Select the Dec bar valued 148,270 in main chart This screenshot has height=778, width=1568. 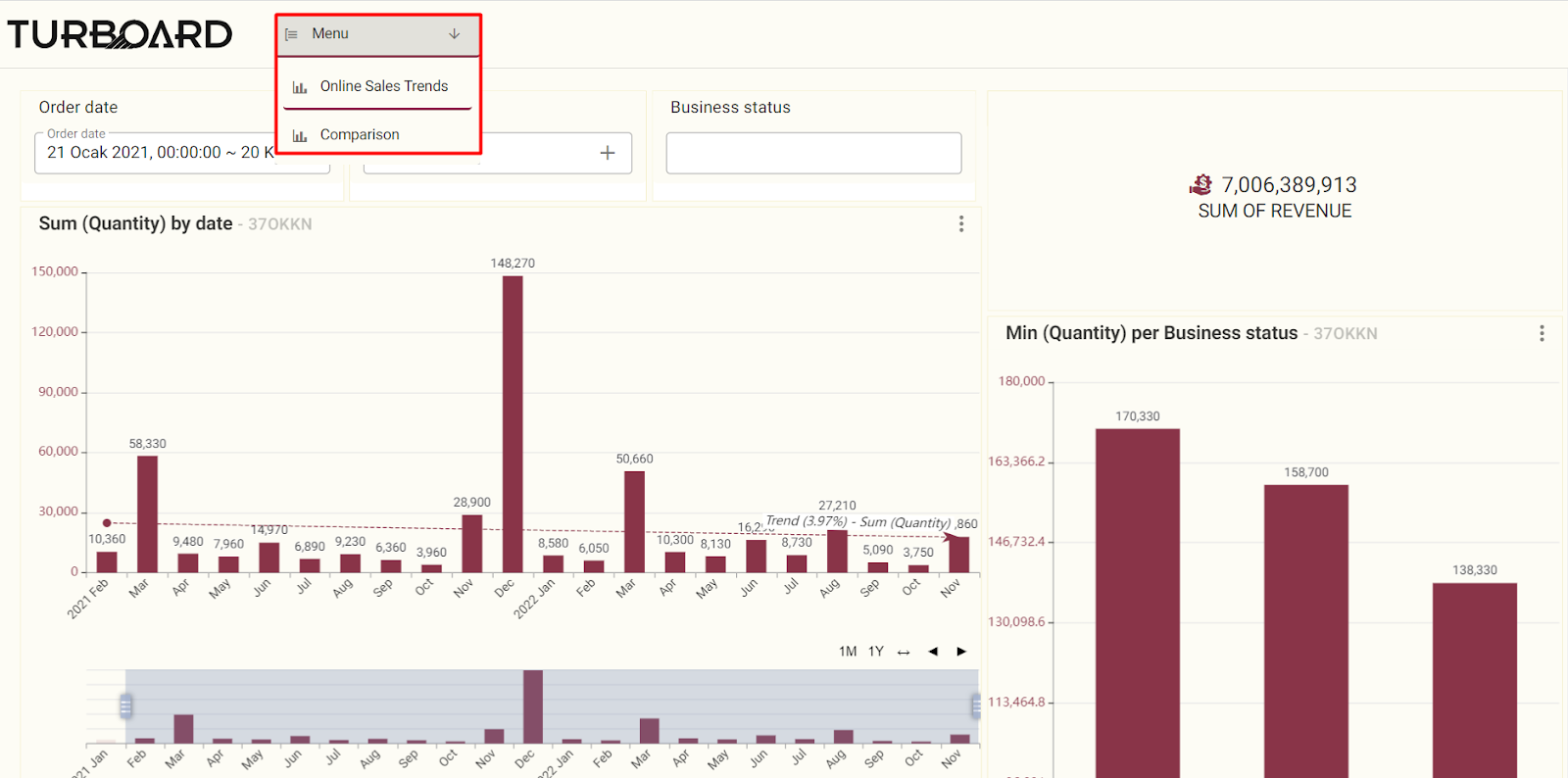(513, 423)
